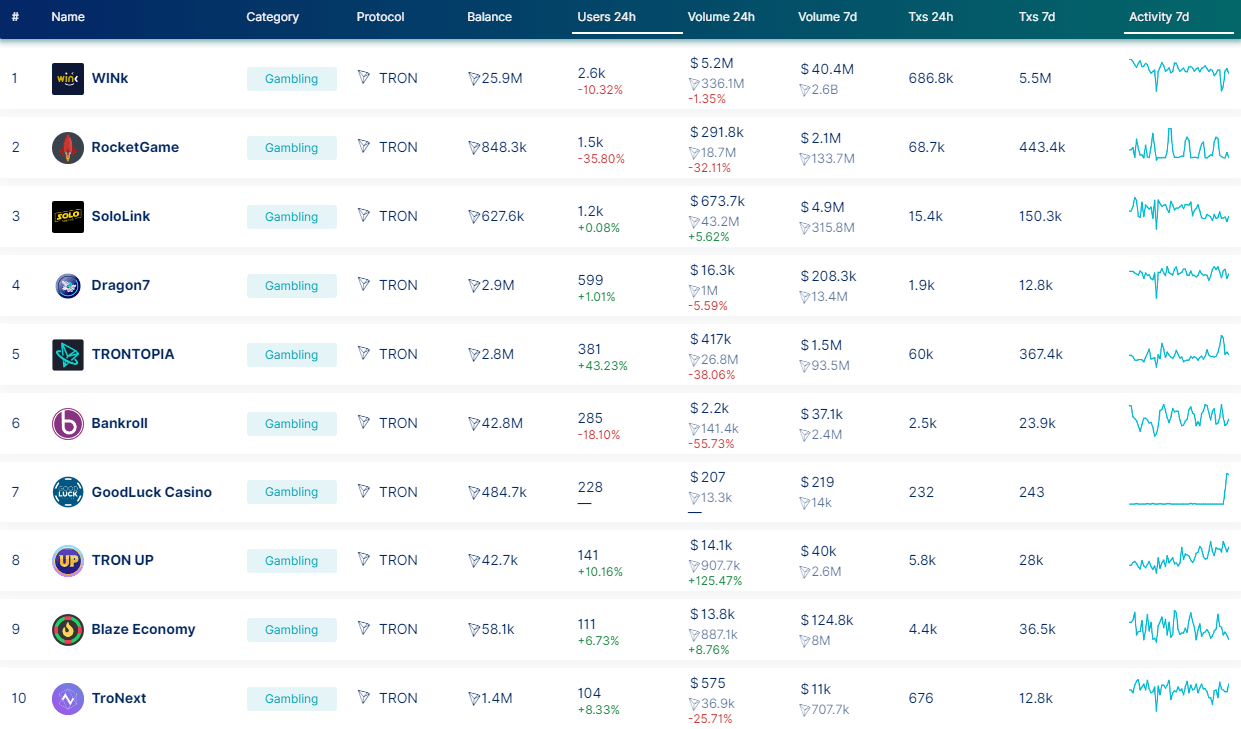Viewport: 1241px width, 729px height.
Task: Click the GoodLuck Casino logo icon
Action: pyautogui.click(x=68, y=492)
